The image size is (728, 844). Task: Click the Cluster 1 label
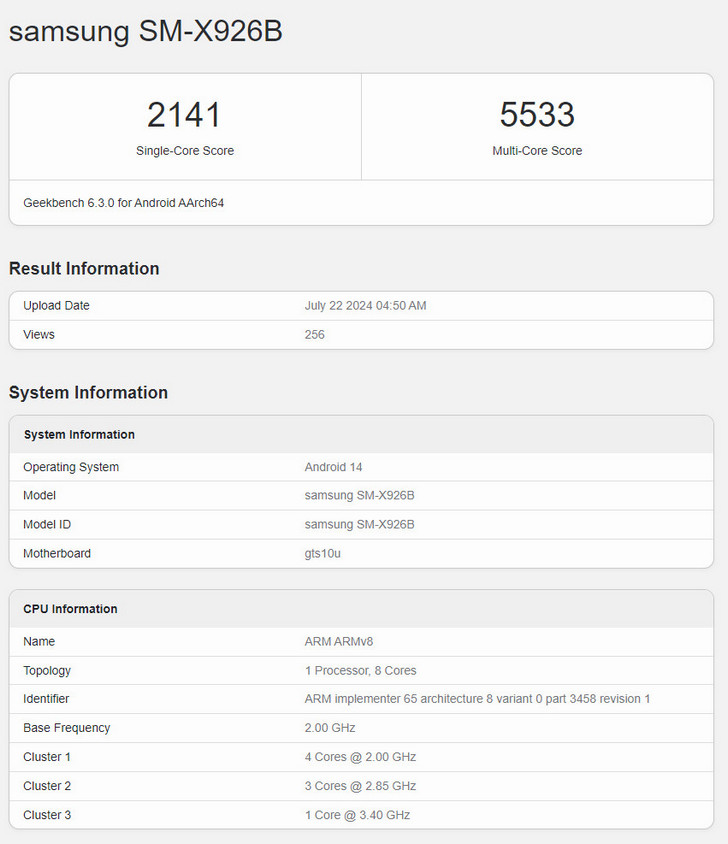click(x=47, y=757)
